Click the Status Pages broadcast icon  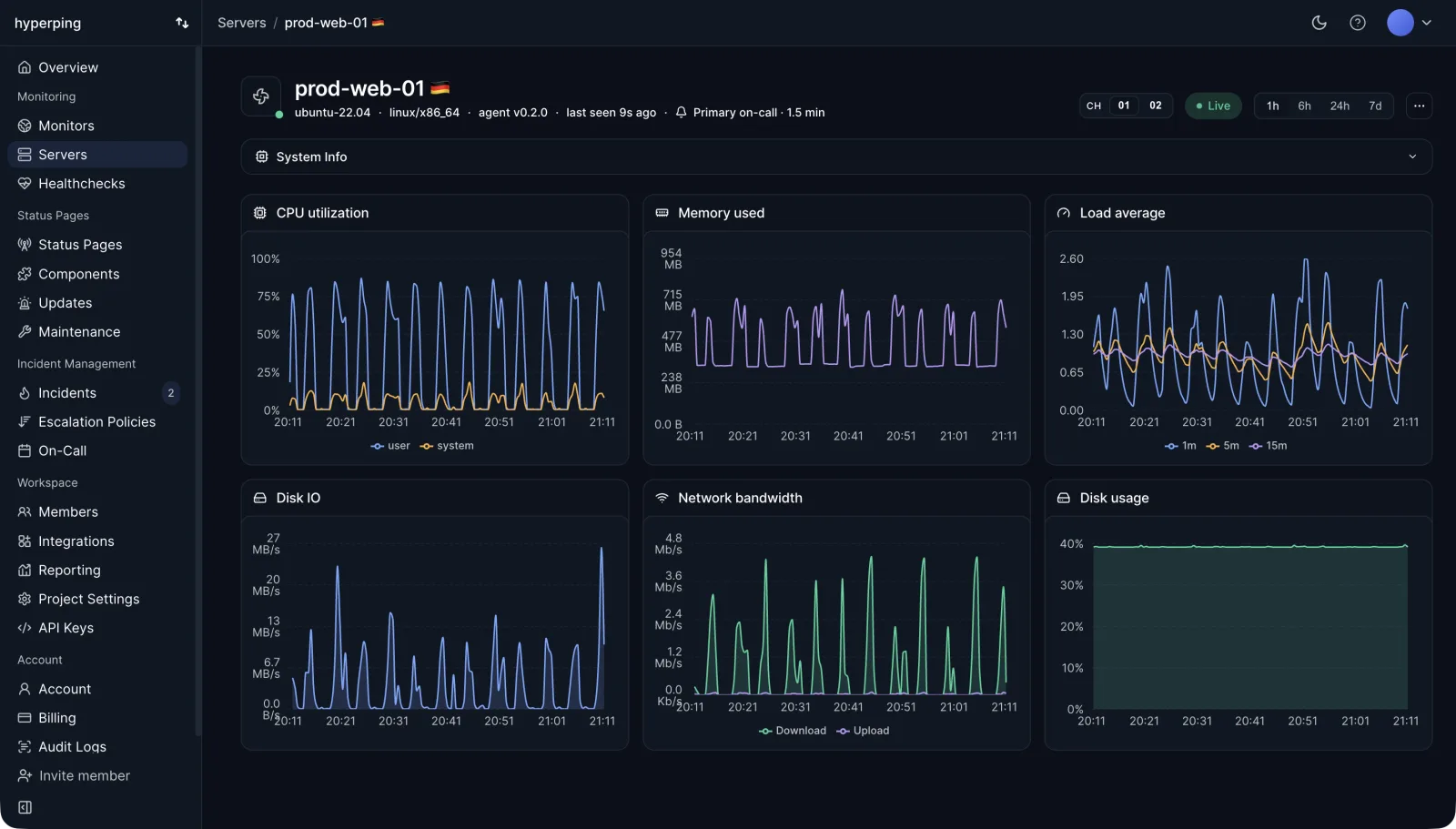tap(25, 245)
